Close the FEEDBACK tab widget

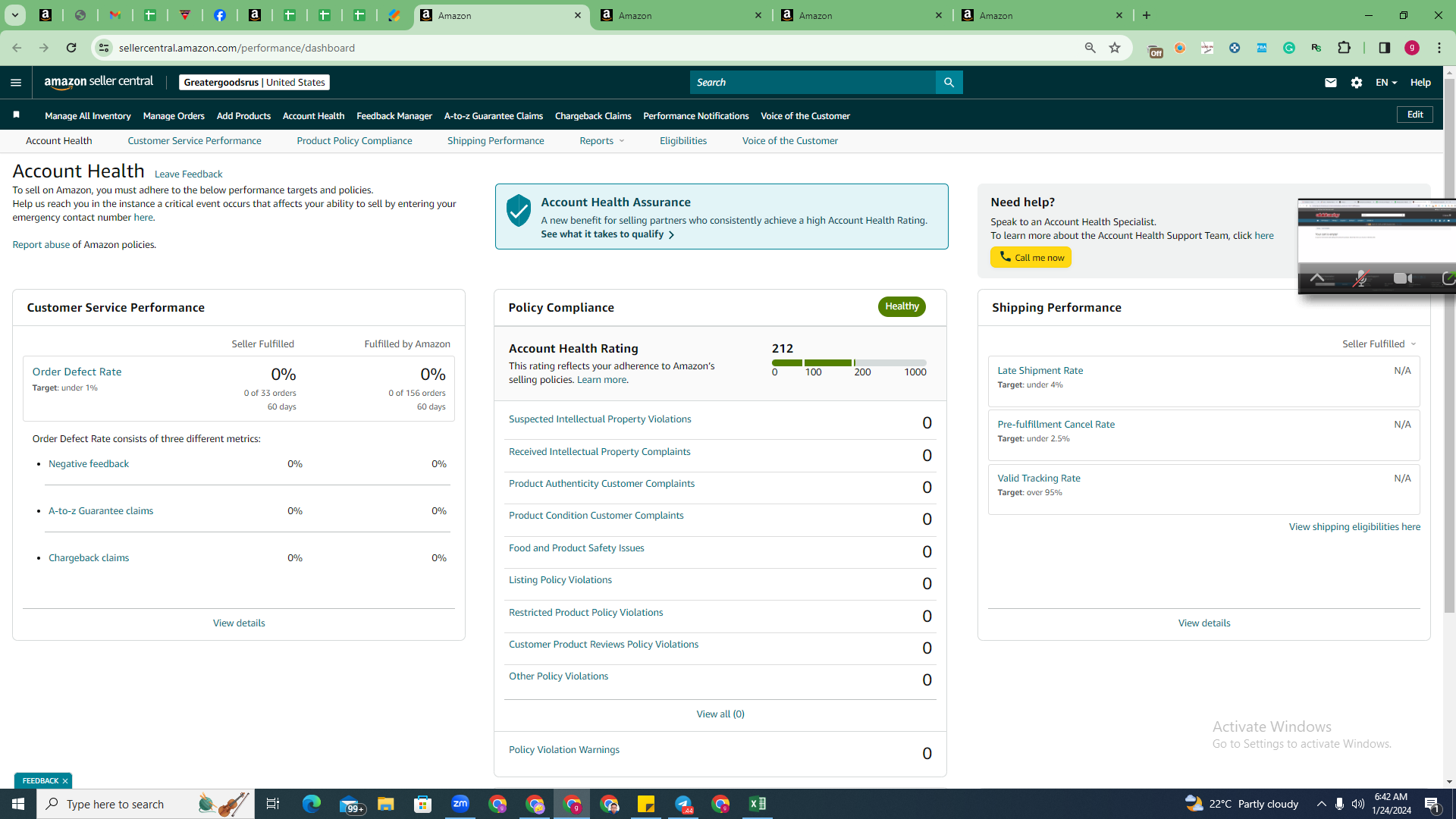65,781
